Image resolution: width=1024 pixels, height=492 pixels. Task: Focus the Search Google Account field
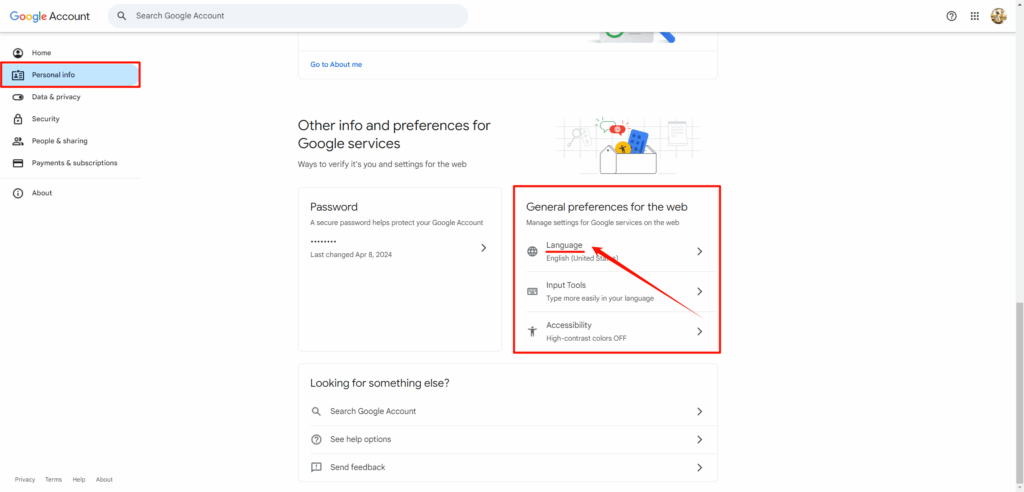coord(288,16)
